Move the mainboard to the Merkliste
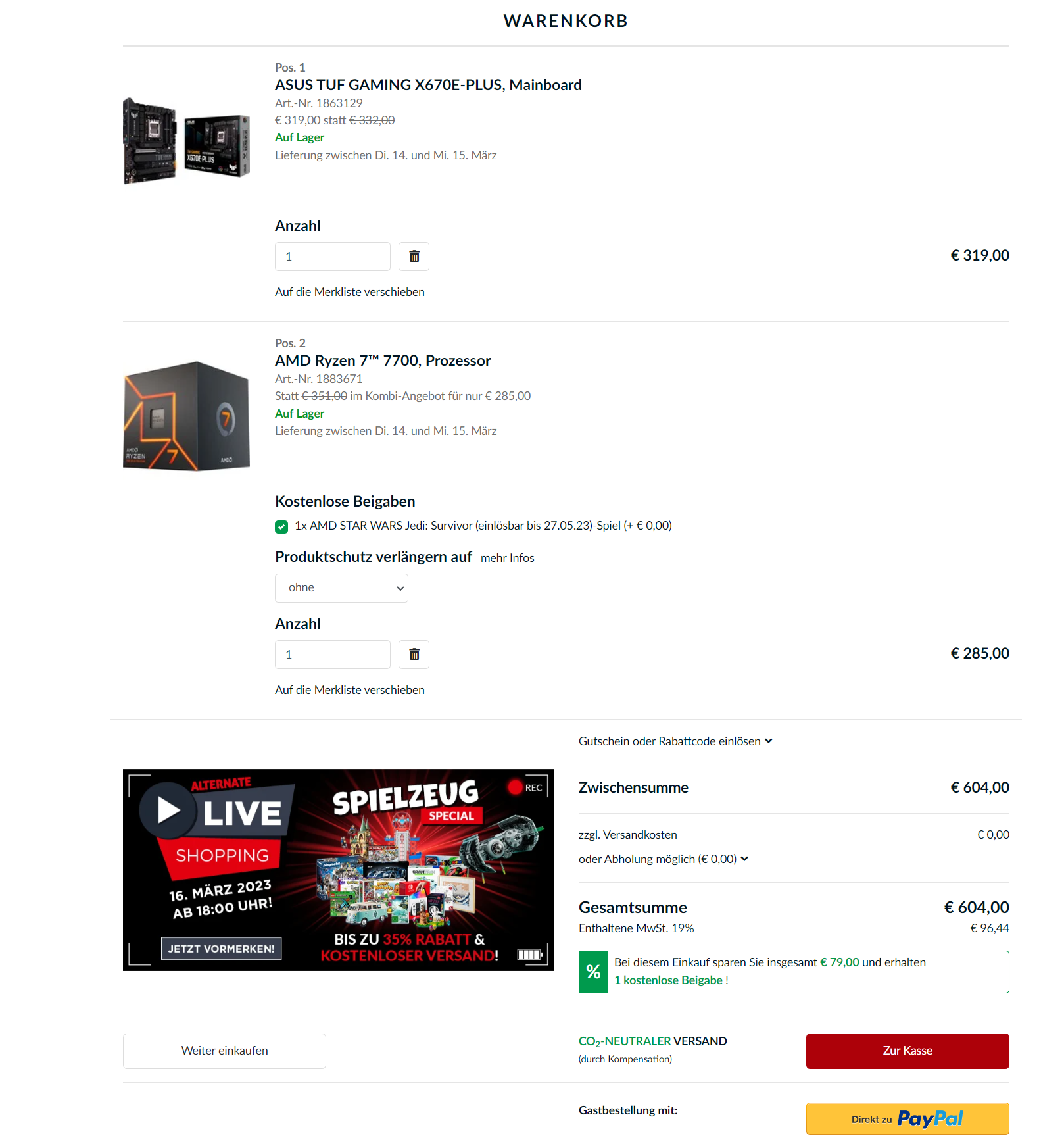The height and width of the screenshot is (1146, 1064). (350, 292)
